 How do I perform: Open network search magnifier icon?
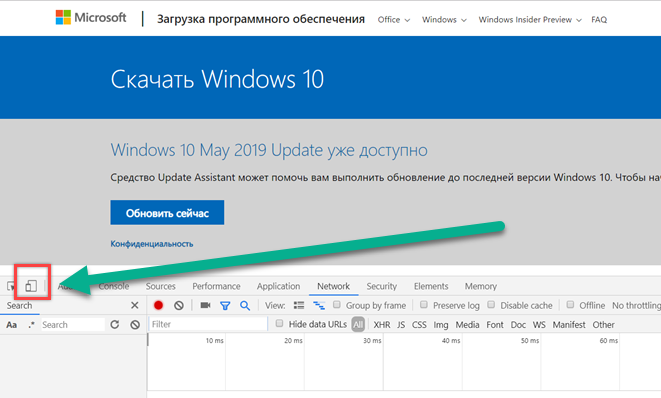[x=245, y=306]
